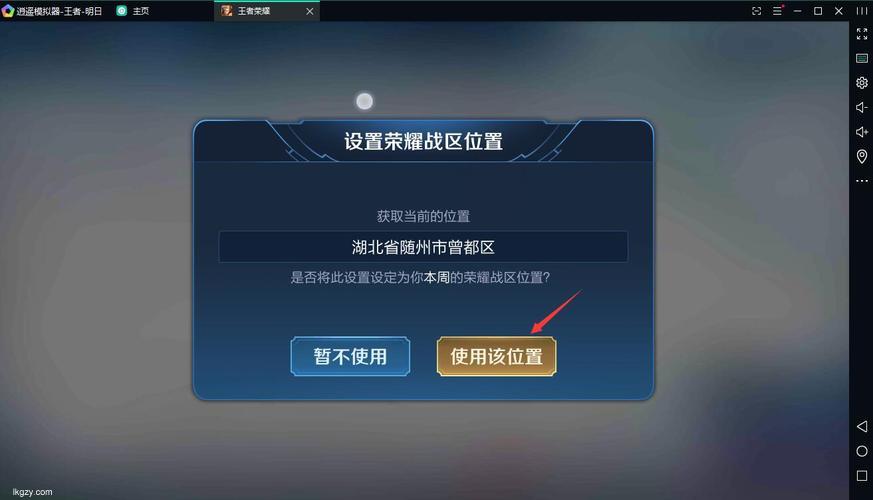The height and width of the screenshot is (500, 873).
Task: Click the fullscreen icon in right sidebar
Action: (x=862, y=34)
